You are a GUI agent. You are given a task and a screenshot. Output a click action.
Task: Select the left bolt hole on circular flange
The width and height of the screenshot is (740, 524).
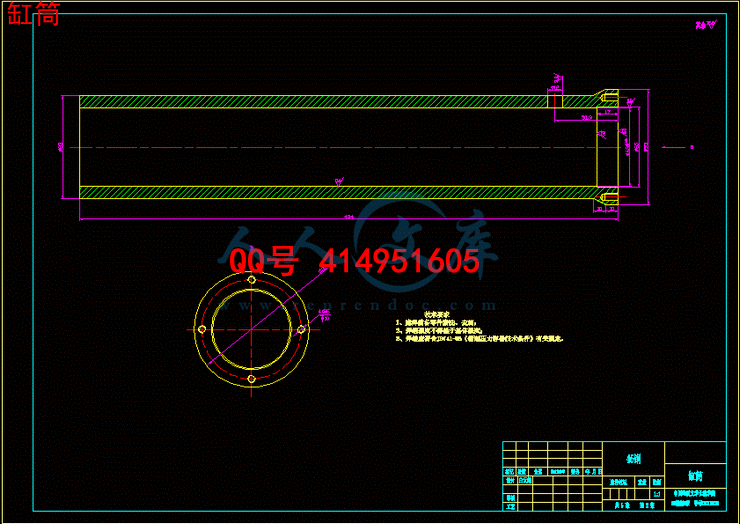point(202,329)
